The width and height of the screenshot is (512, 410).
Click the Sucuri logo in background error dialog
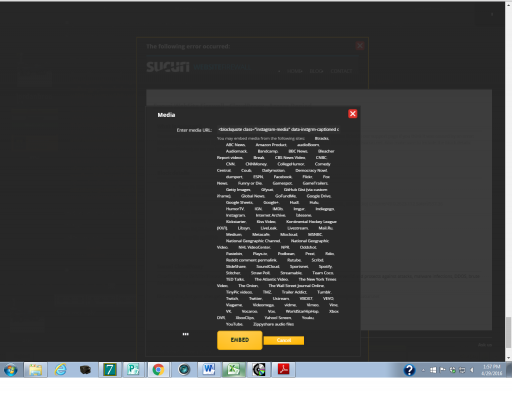[x=168, y=67]
